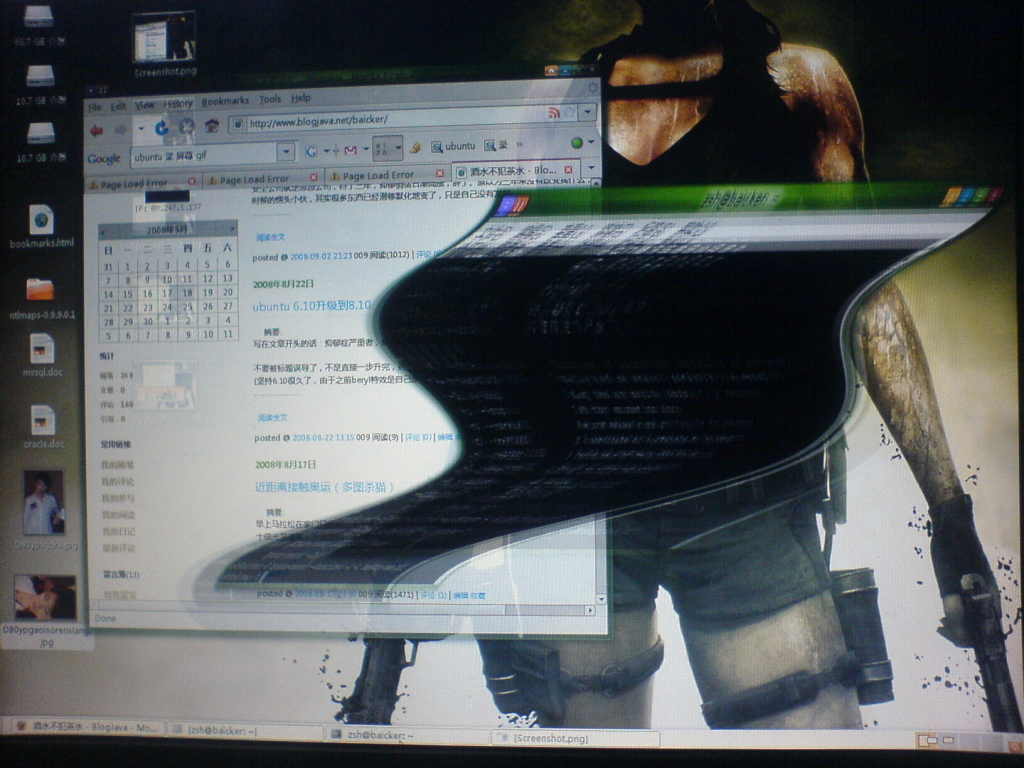Go to next month in blog calendar
The width and height of the screenshot is (1024, 768).
pyautogui.click(x=232, y=229)
